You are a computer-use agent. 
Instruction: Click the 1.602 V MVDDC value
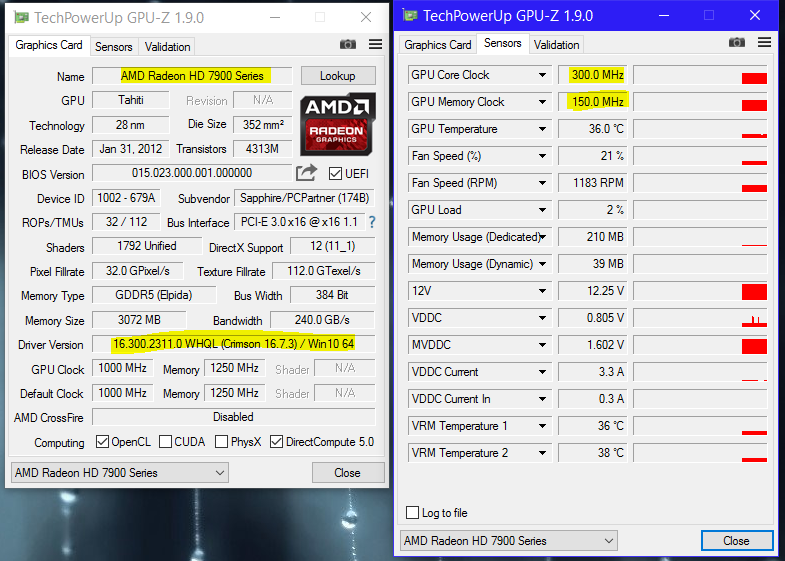593,345
